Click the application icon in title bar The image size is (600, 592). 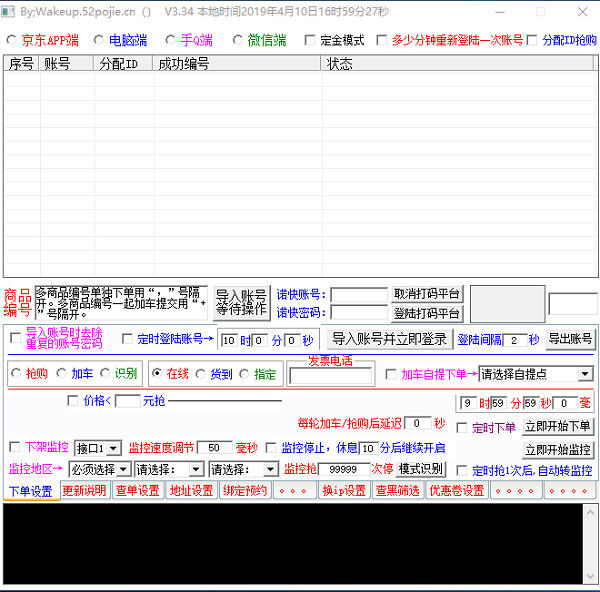[10, 12]
